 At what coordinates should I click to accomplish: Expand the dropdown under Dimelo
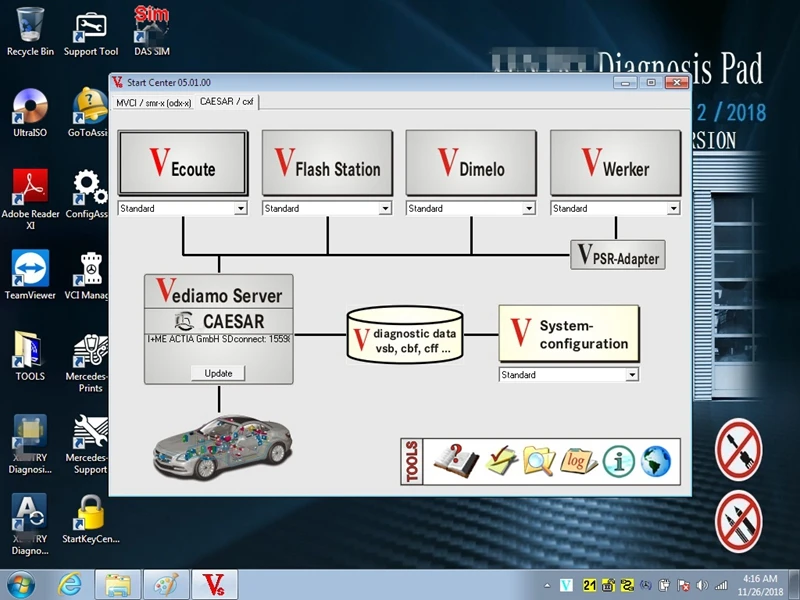[x=529, y=208]
